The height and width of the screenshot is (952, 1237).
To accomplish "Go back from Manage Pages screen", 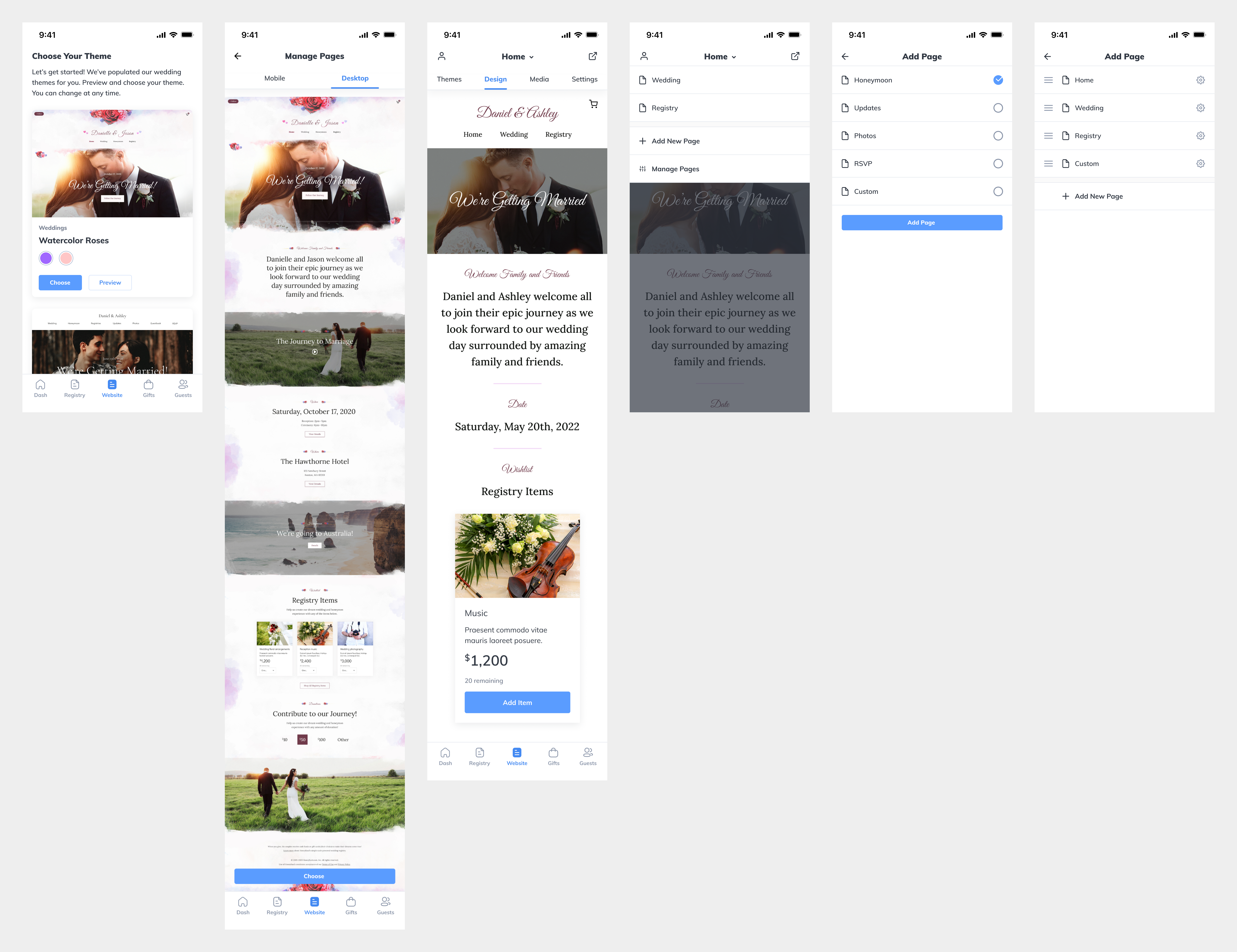I will coord(238,56).
